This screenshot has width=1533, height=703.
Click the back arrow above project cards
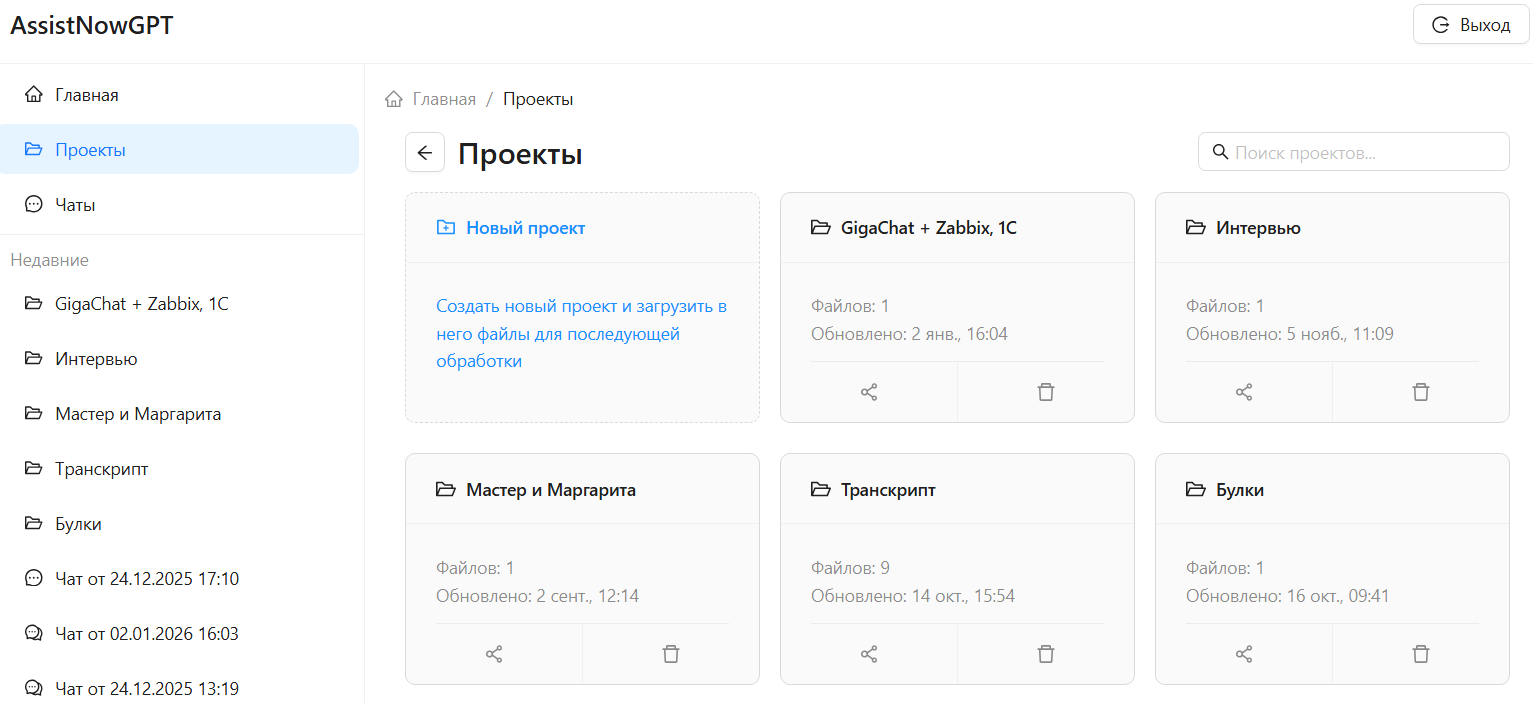coord(424,151)
